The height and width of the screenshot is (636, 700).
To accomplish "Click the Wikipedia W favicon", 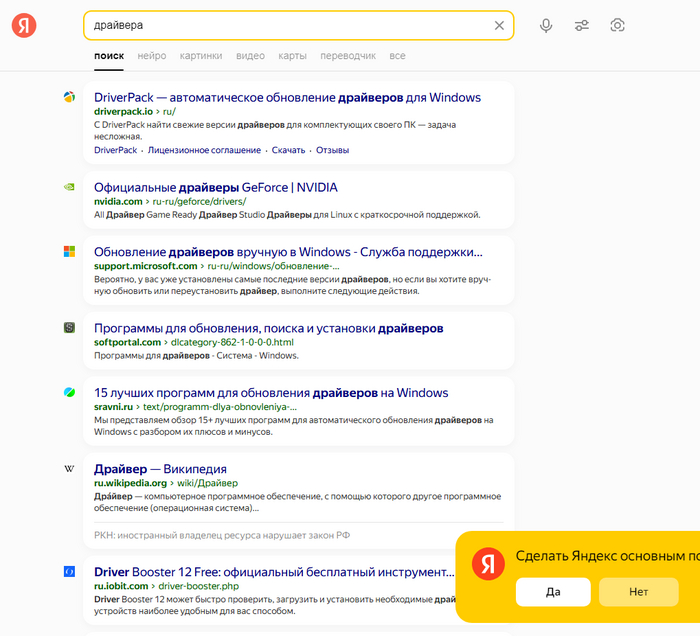I will 69,469.
